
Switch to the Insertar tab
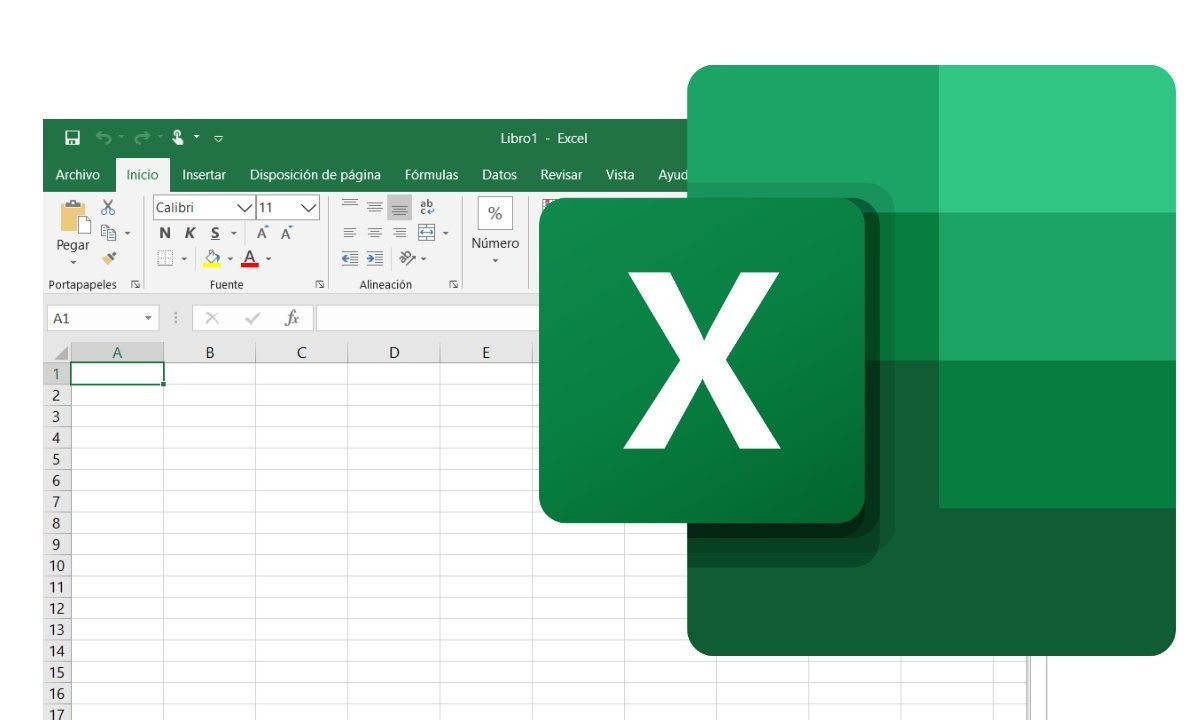point(204,175)
